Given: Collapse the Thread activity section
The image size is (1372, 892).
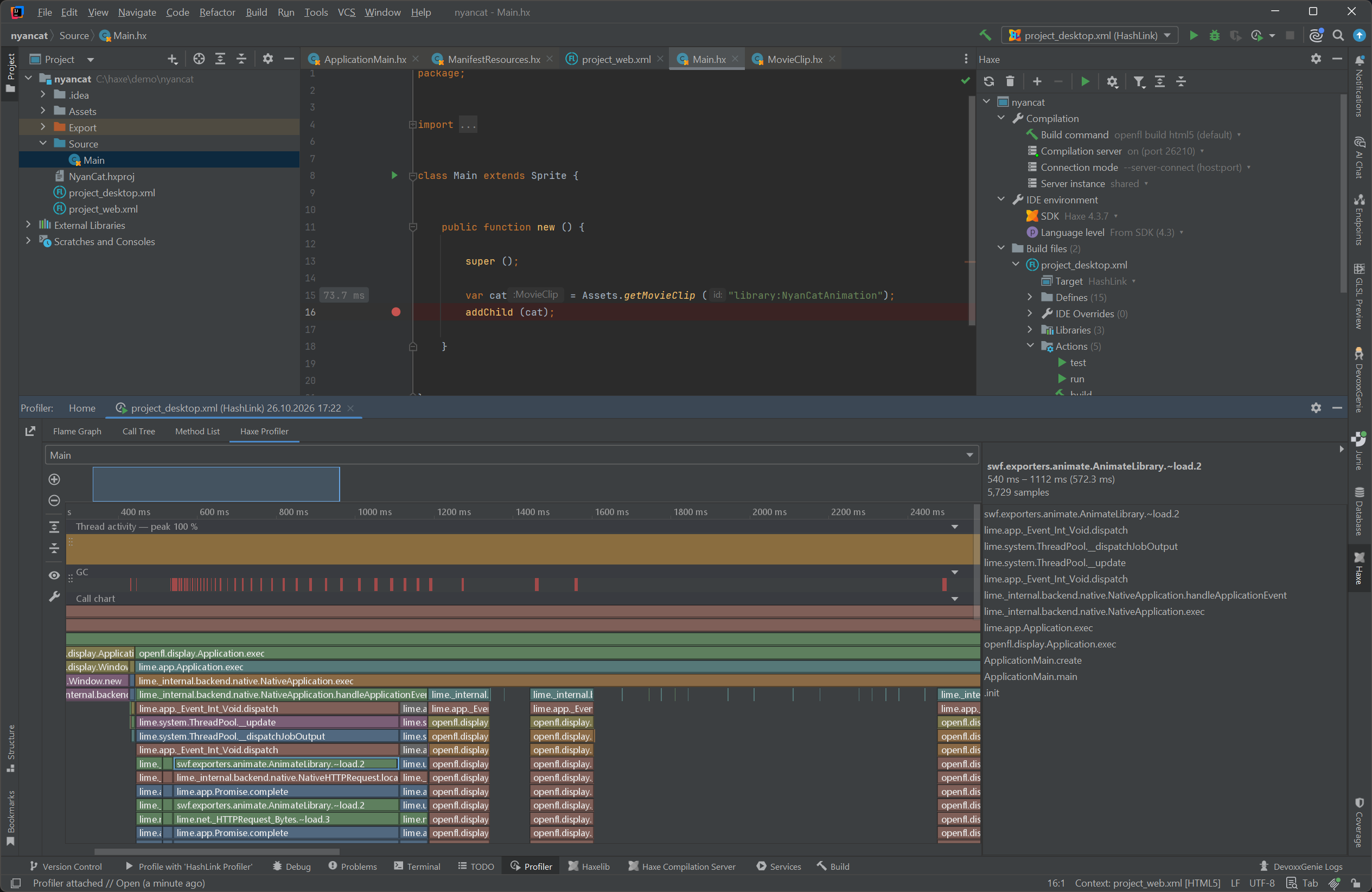Looking at the screenshot, I should (x=955, y=527).
